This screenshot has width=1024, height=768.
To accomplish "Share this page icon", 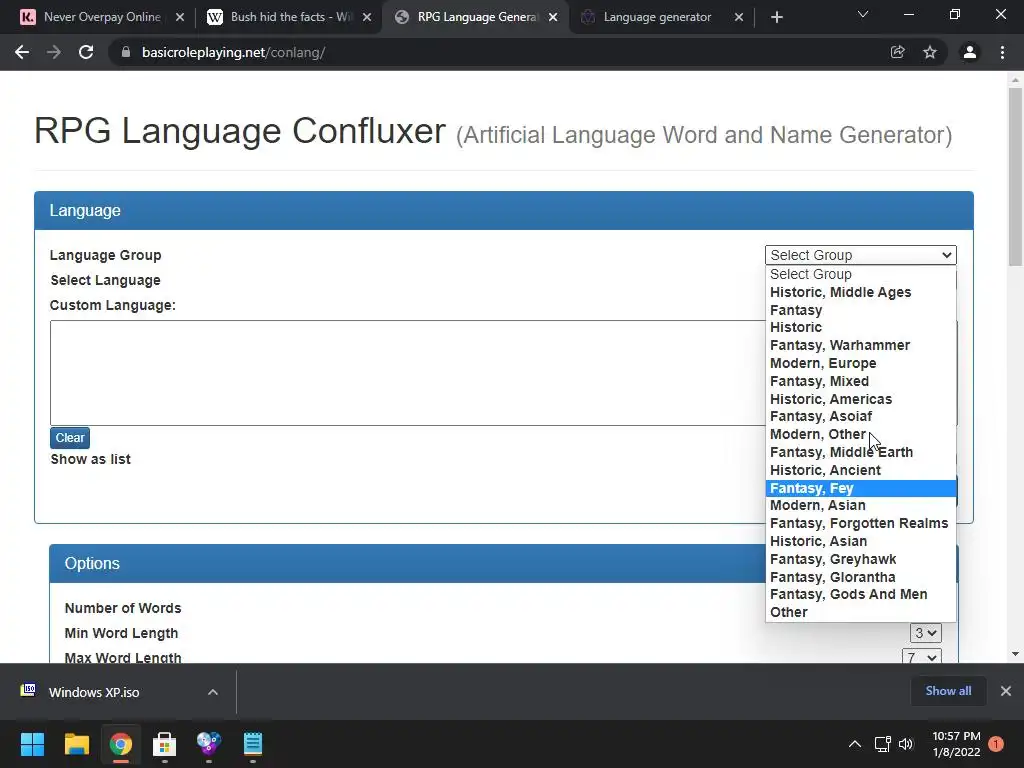I will pos(897,52).
